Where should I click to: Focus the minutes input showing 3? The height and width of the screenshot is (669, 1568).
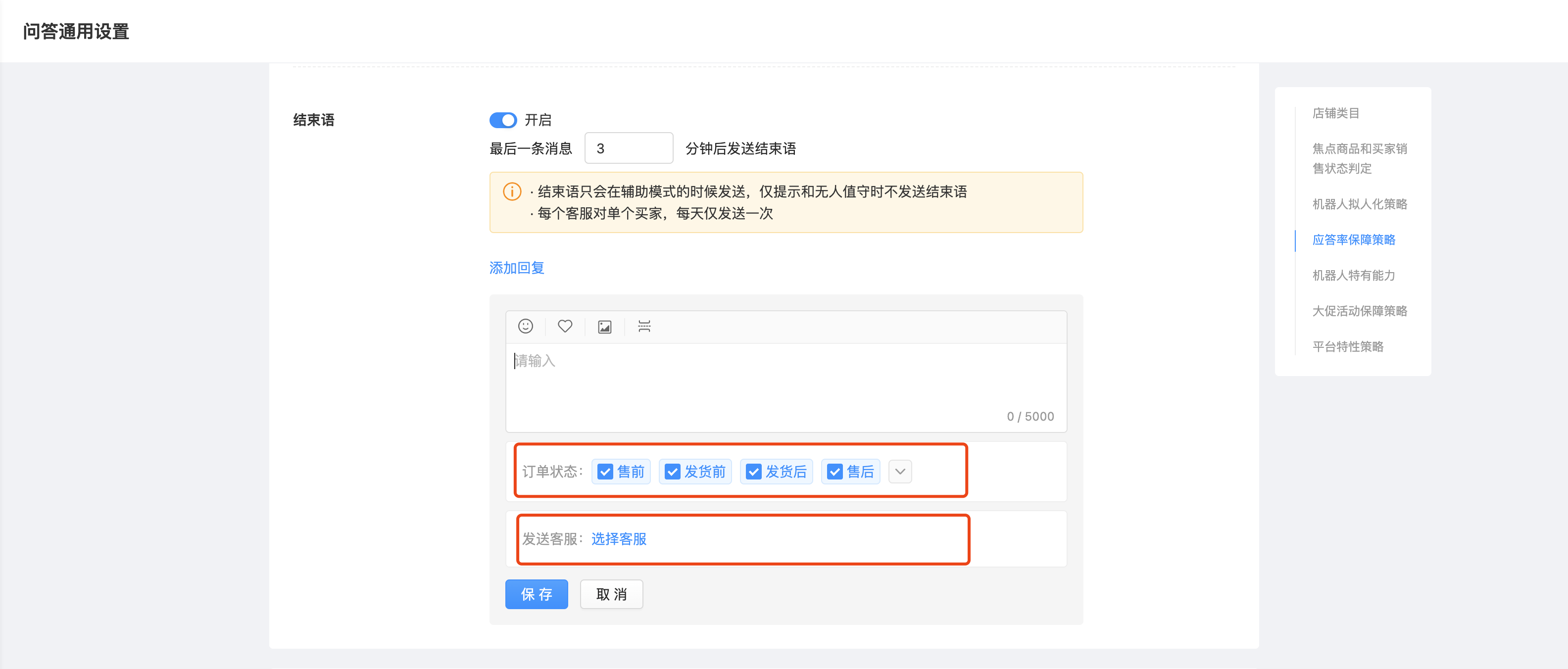coord(628,148)
